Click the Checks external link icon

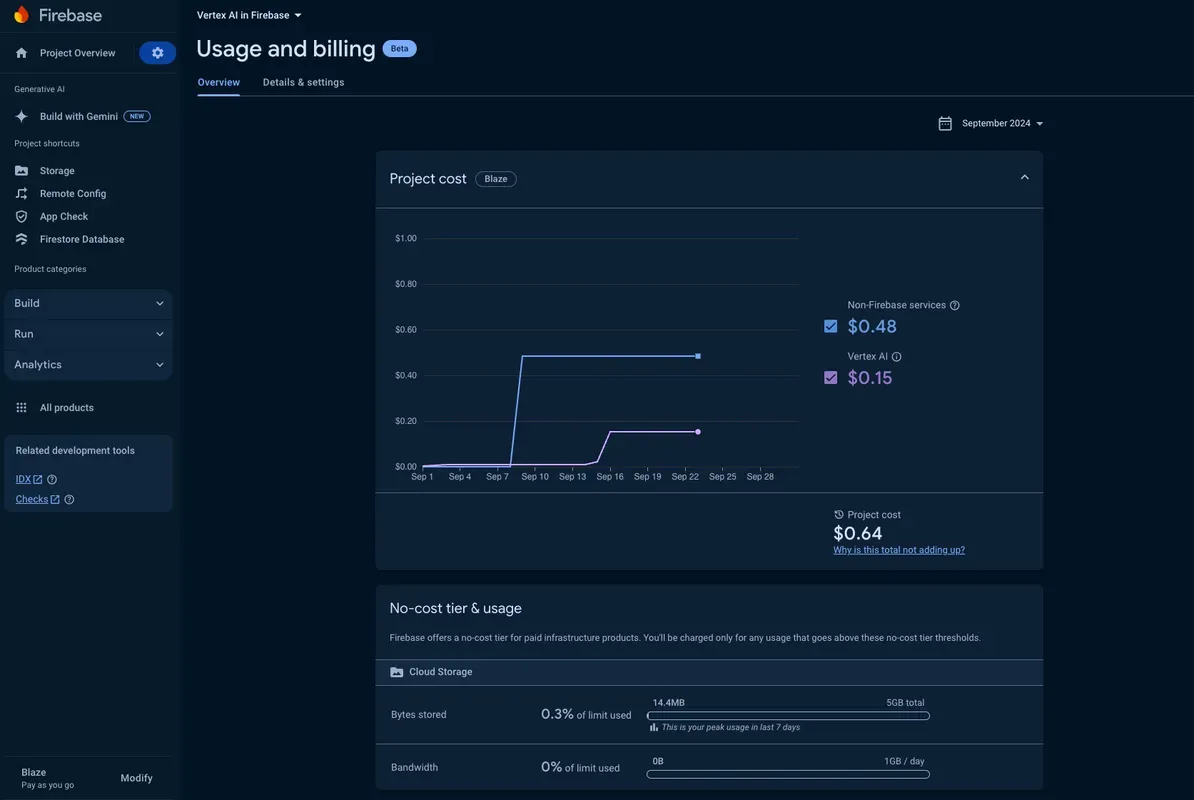click(55, 499)
